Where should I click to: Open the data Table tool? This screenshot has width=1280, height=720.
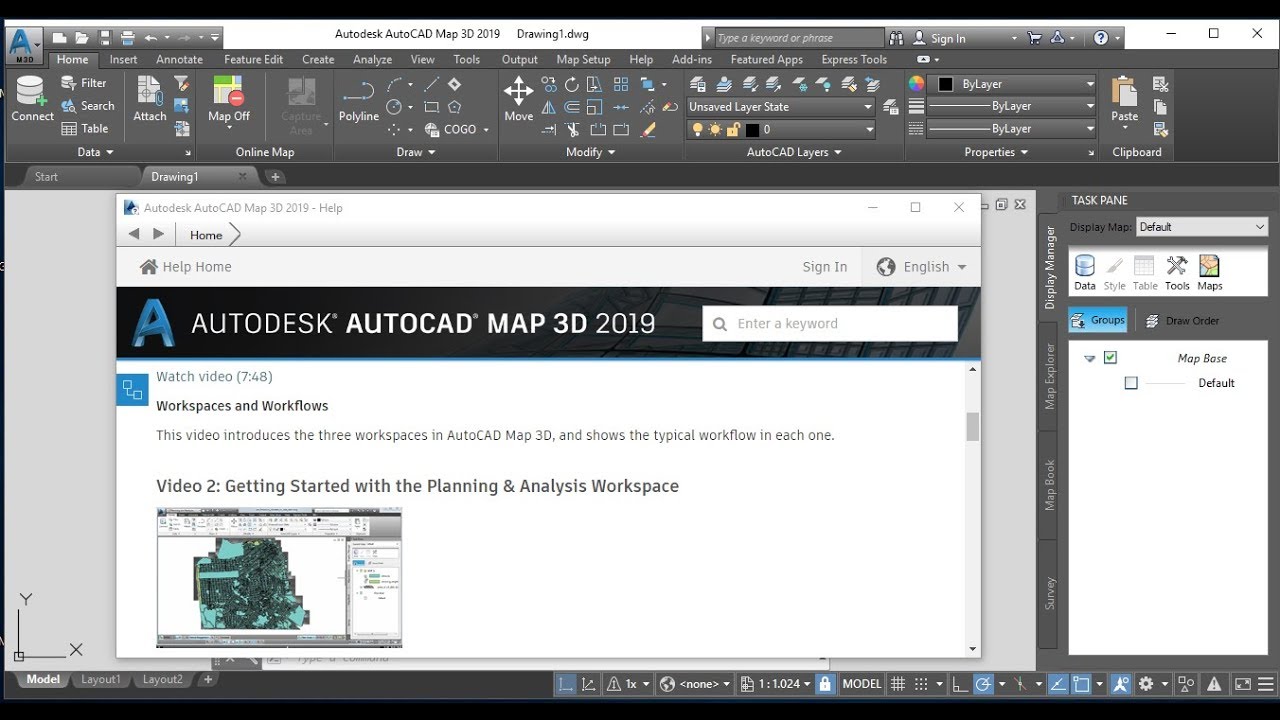(85, 128)
